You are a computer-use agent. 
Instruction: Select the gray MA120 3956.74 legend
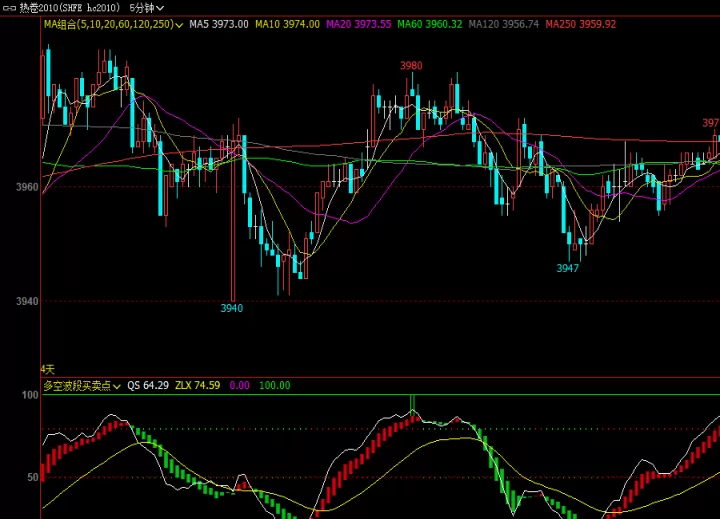pyautogui.click(x=504, y=24)
